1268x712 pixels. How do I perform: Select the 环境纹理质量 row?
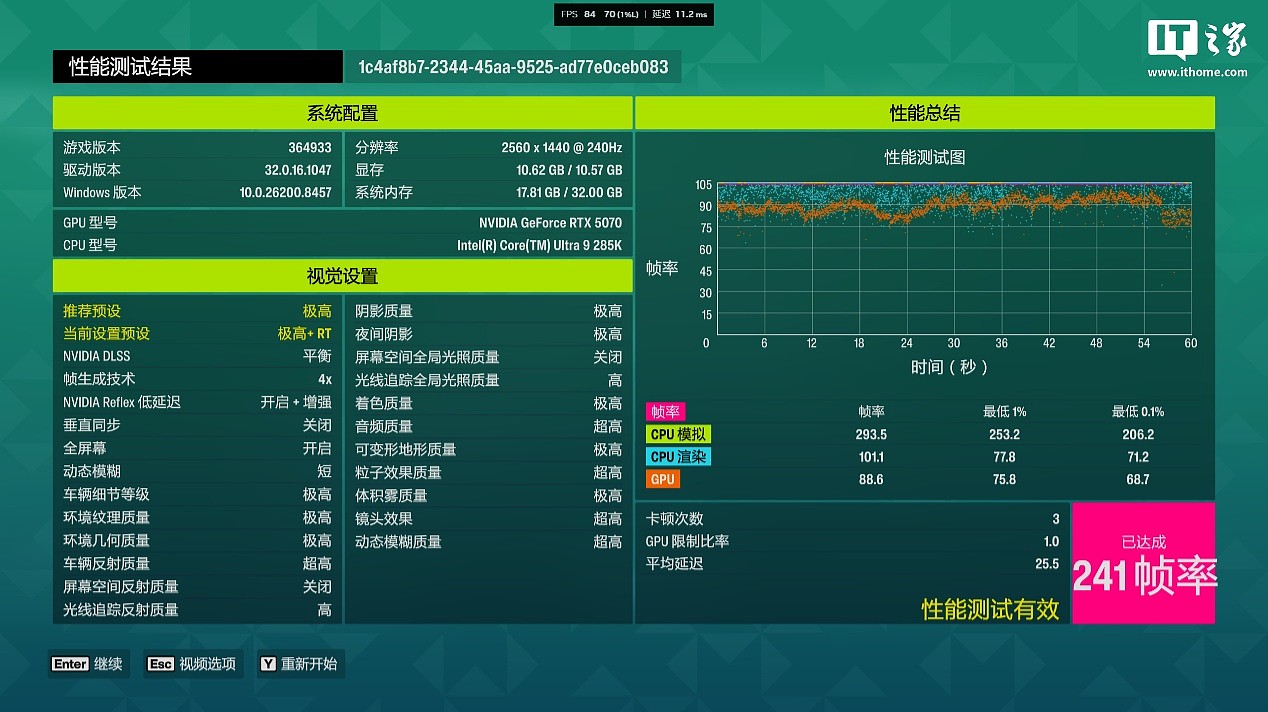click(x=197, y=518)
